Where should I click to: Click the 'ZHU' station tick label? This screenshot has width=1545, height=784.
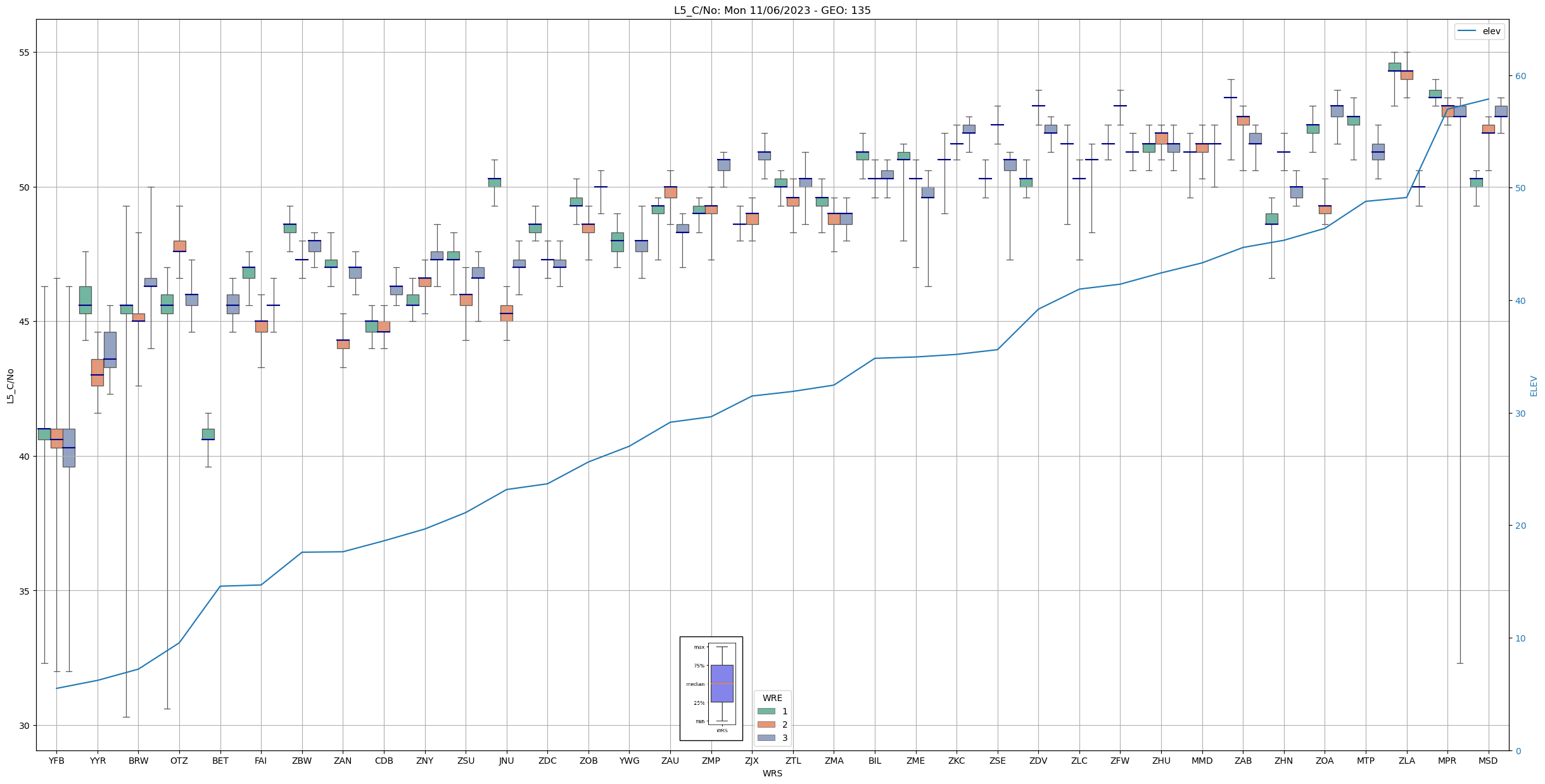point(1161,761)
